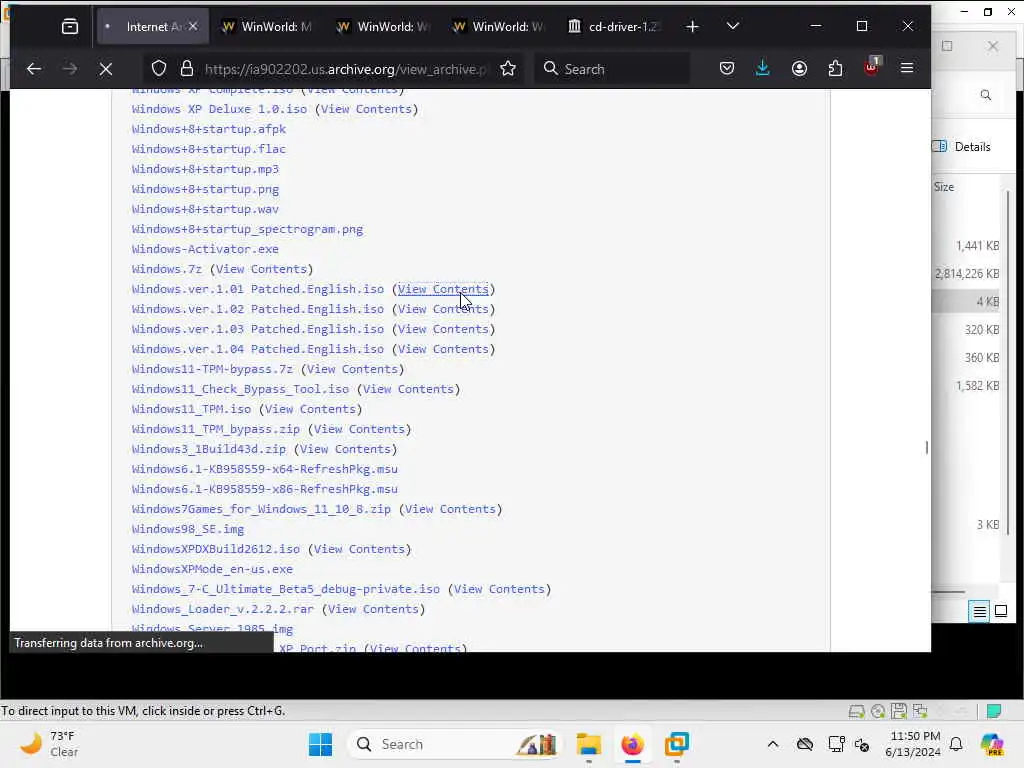This screenshot has width=1024, height=768.
Task: Open Firefox application hamburger menu
Action: click(x=907, y=69)
